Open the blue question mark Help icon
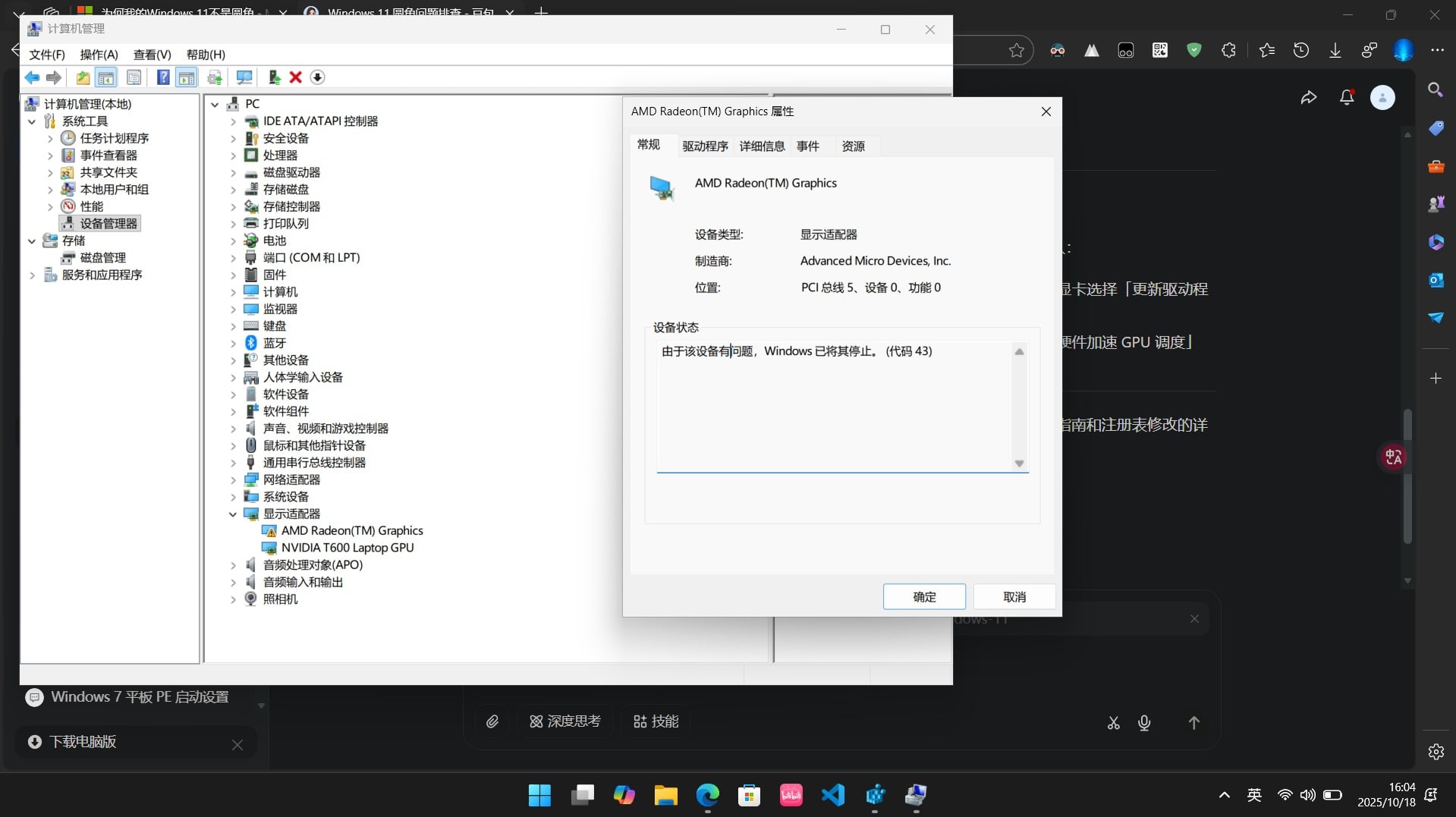This screenshot has width=1456, height=817. [x=163, y=77]
